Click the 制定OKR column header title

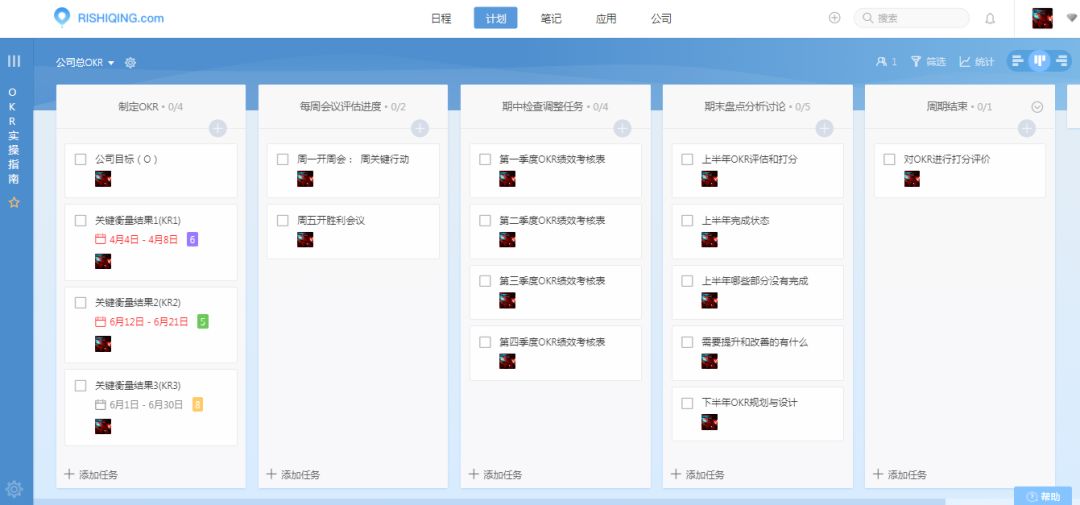point(138,107)
